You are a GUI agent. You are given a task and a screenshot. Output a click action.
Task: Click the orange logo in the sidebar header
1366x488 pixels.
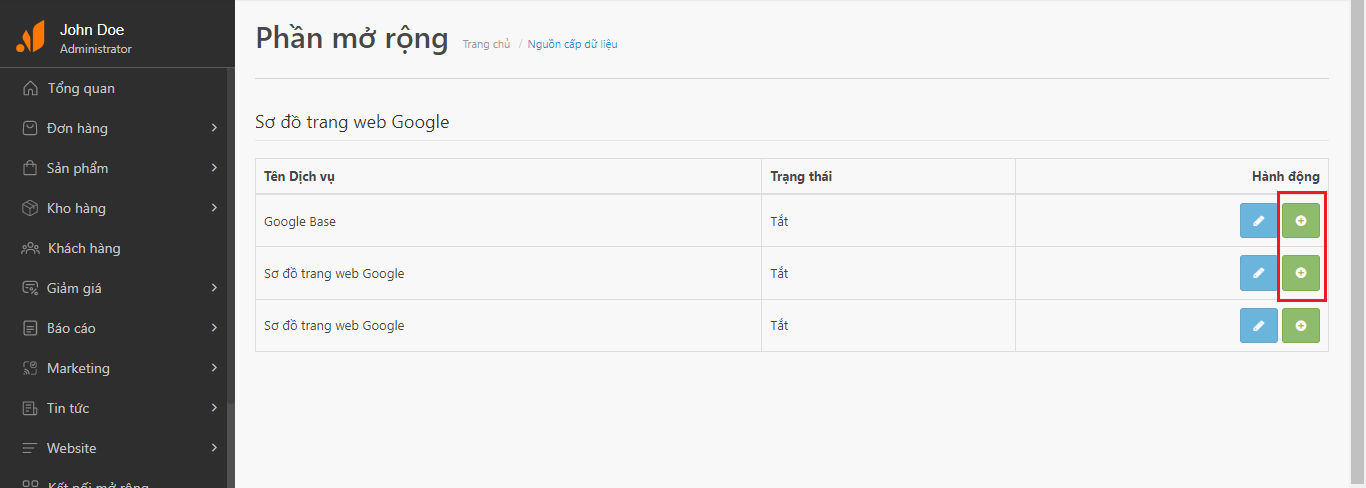tap(30, 38)
